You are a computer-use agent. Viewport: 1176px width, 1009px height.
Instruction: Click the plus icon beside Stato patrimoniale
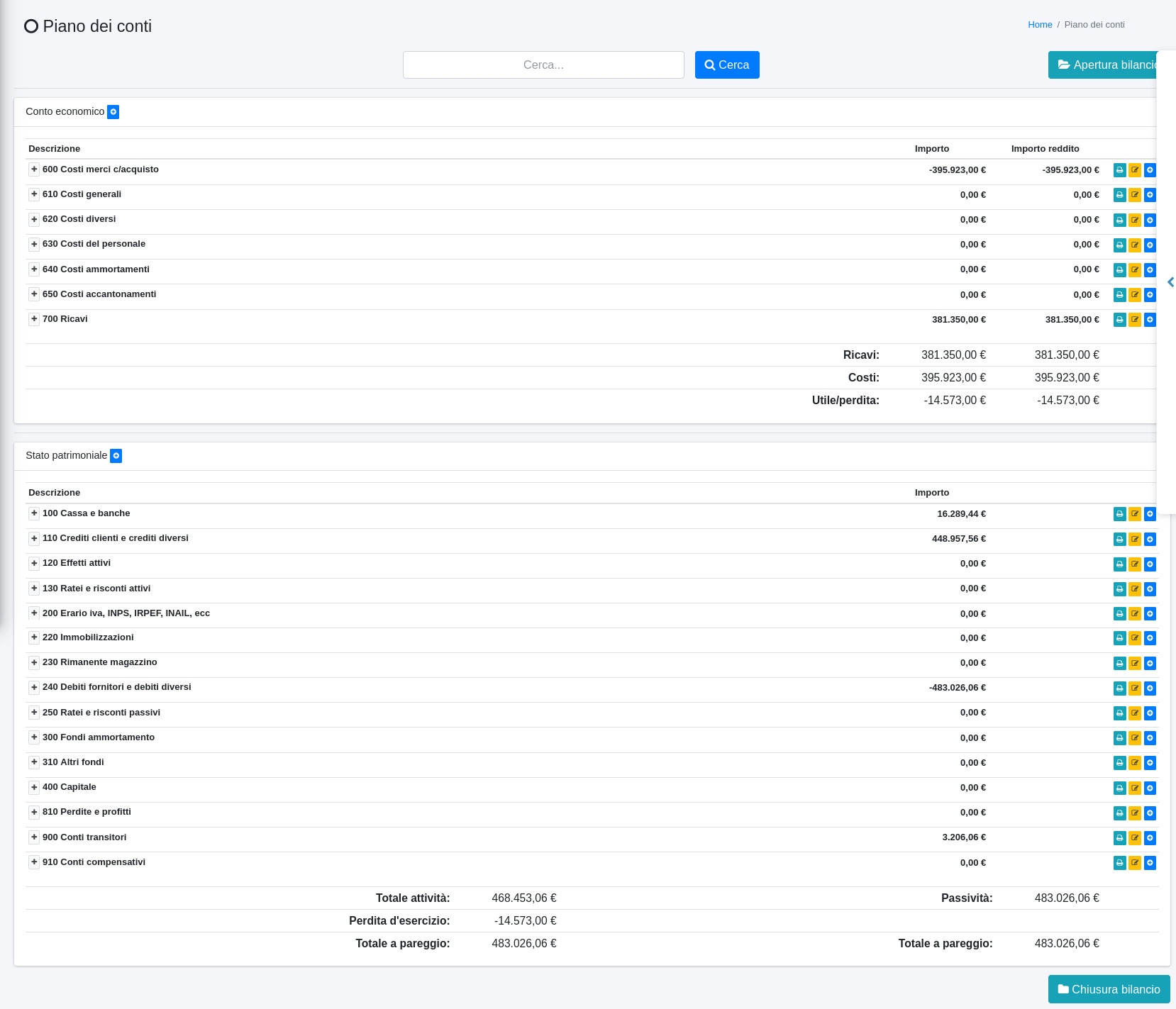(116, 456)
